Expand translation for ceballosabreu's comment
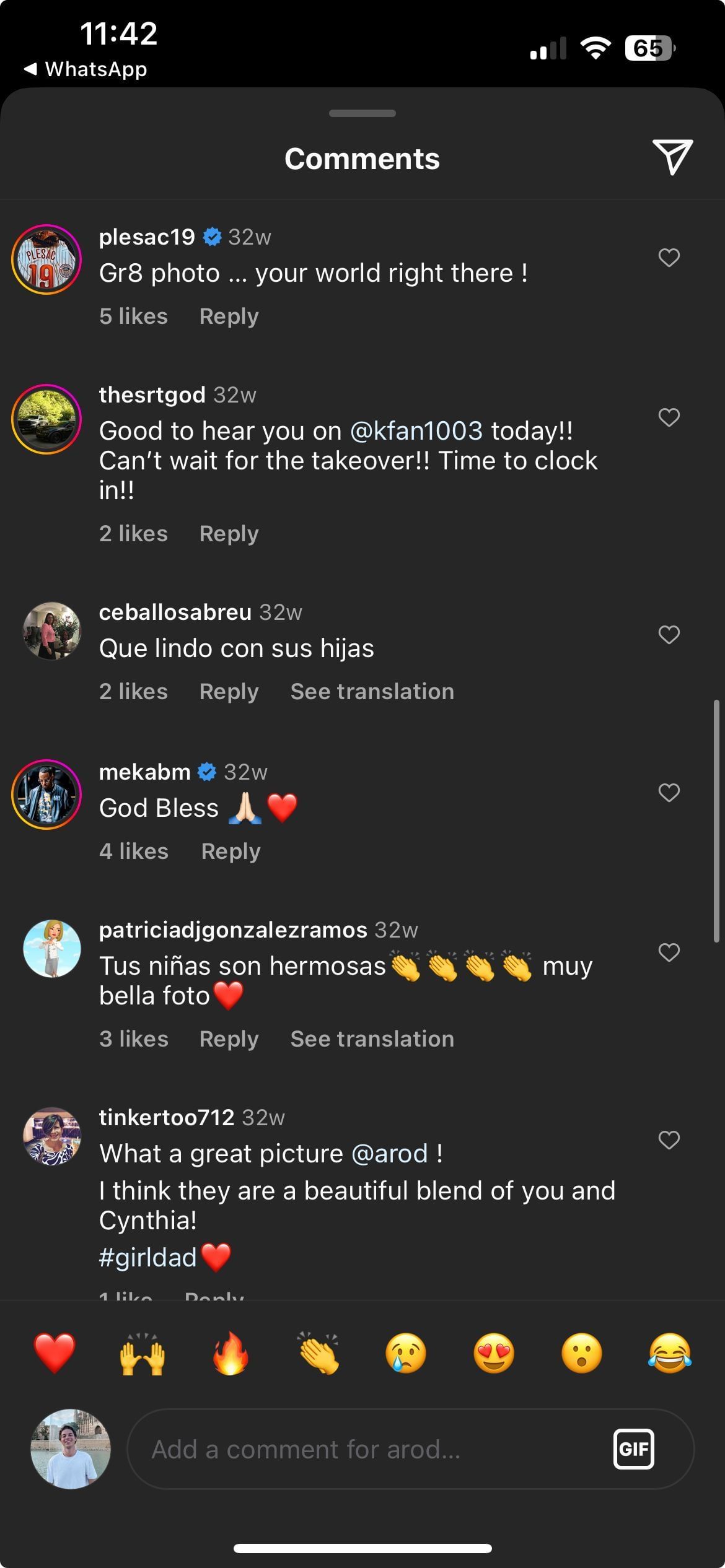The image size is (725, 1568). tap(372, 692)
